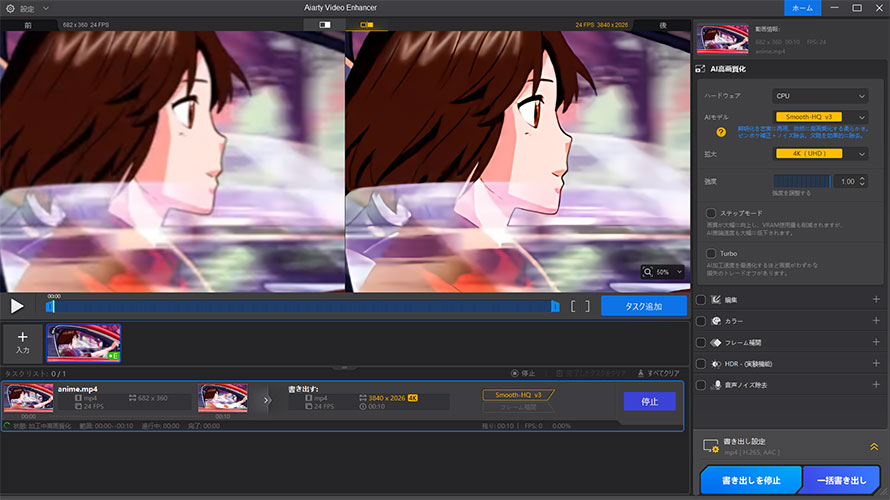This screenshot has height=500, width=890.
Task: Enable the HDR experimental checkbox
Action: click(701, 364)
